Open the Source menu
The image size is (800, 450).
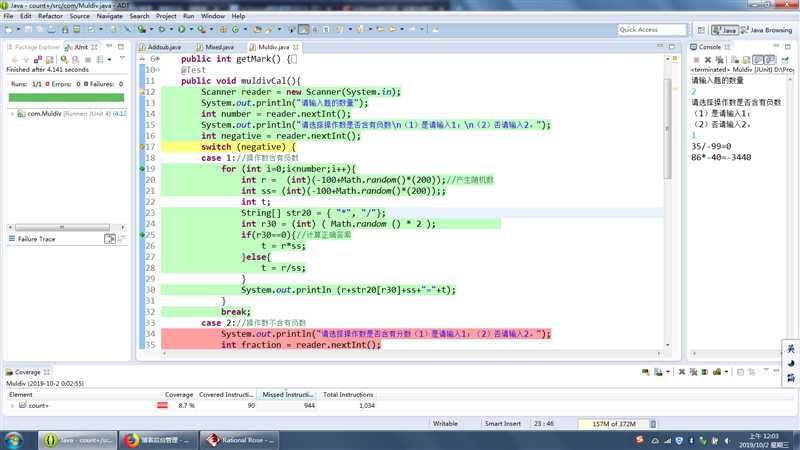pos(80,16)
